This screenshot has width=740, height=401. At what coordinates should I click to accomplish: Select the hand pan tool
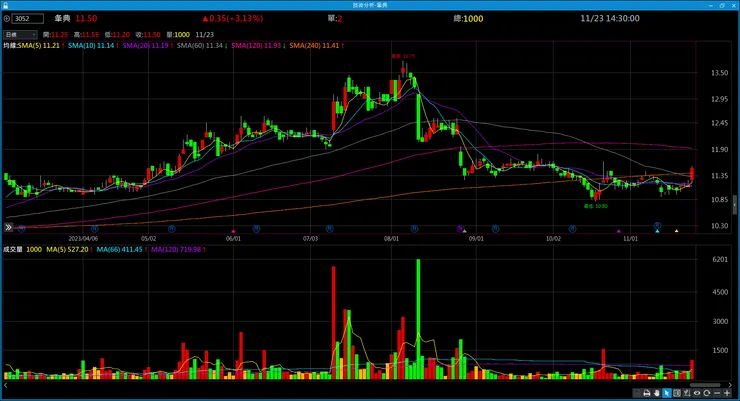(657, 393)
